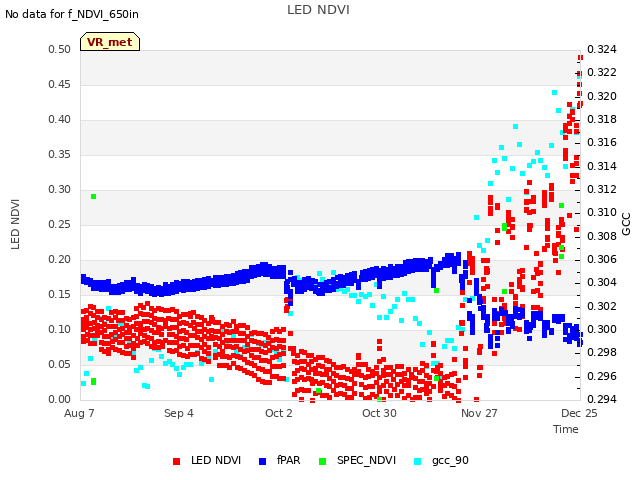Click the 0.302 right axis value

tap(602, 306)
